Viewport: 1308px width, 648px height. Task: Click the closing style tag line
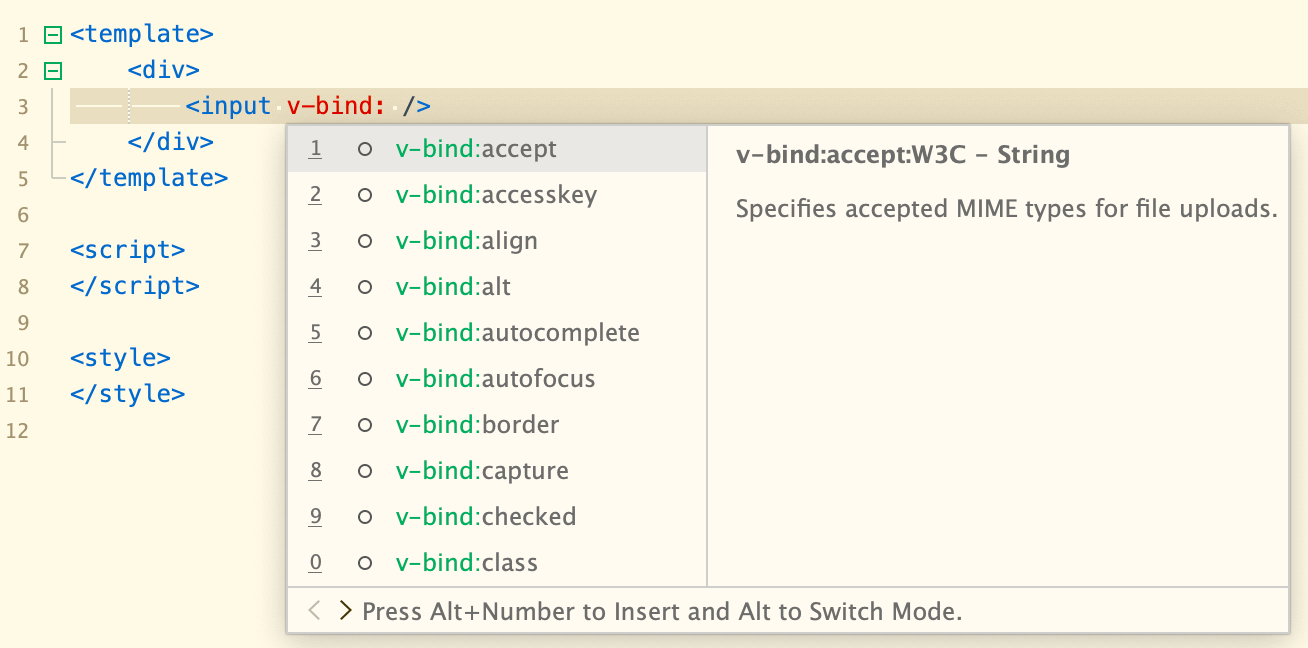(x=128, y=394)
